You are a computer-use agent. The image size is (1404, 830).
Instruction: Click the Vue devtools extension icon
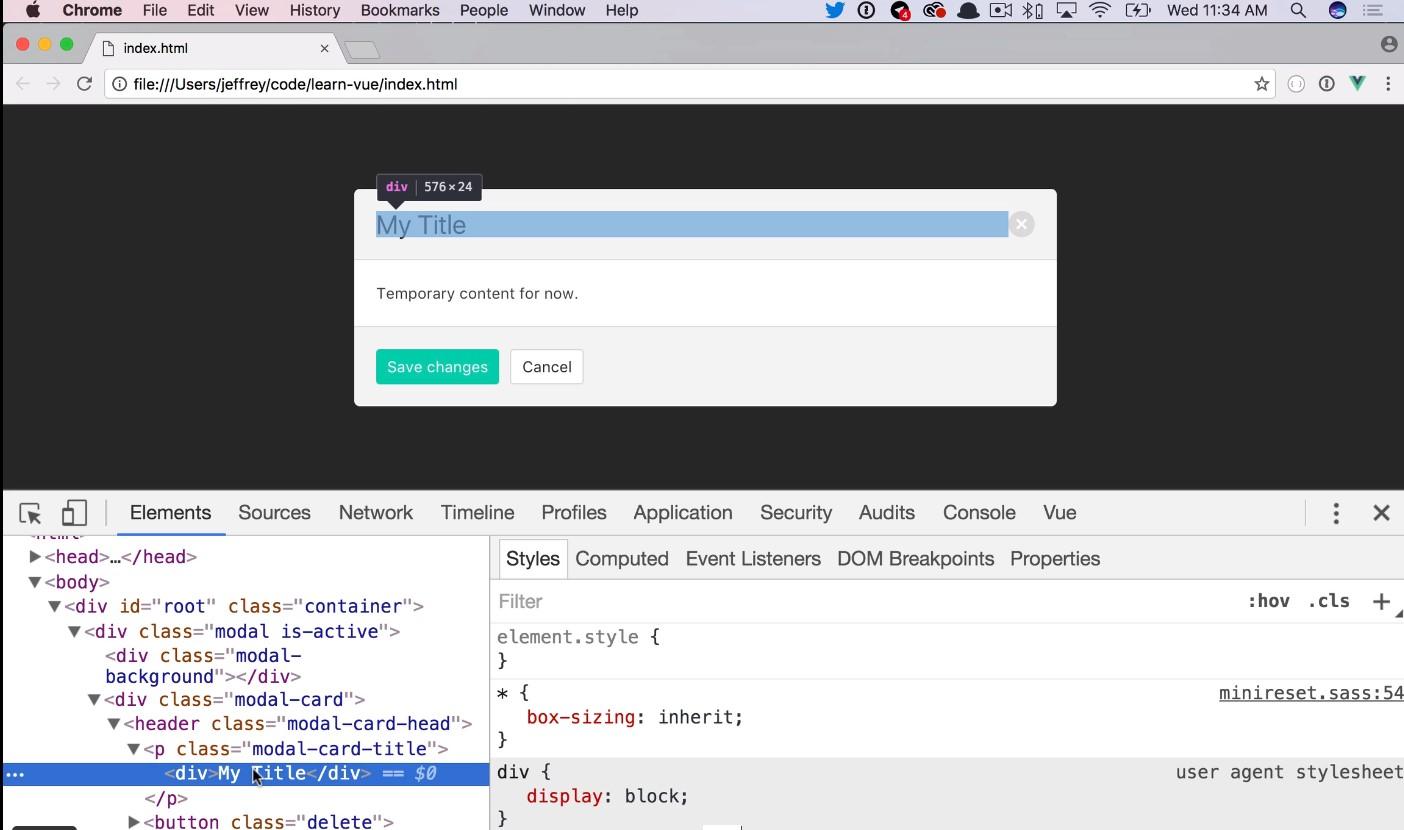click(x=1357, y=84)
